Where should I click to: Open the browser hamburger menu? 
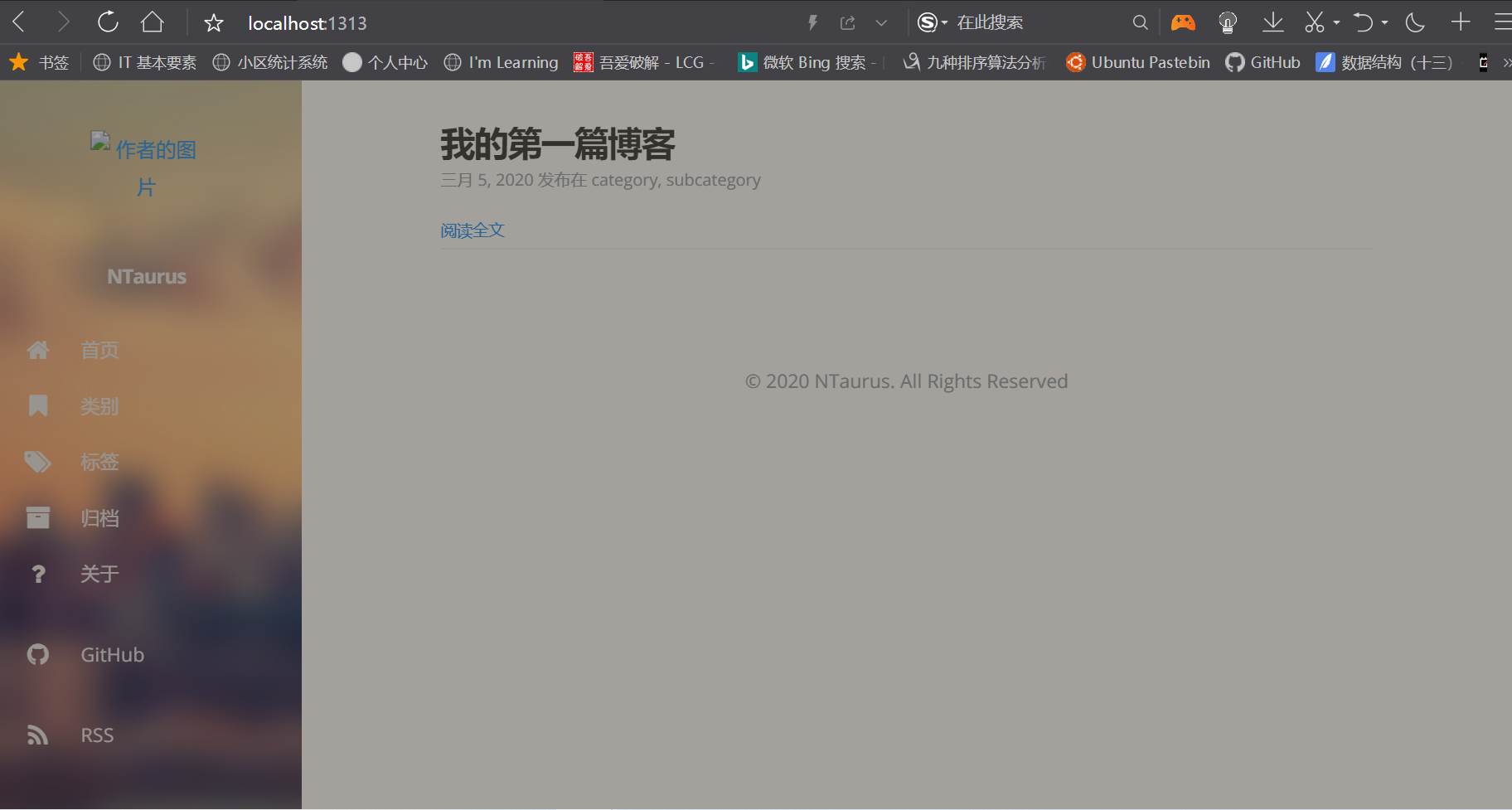1503,22
